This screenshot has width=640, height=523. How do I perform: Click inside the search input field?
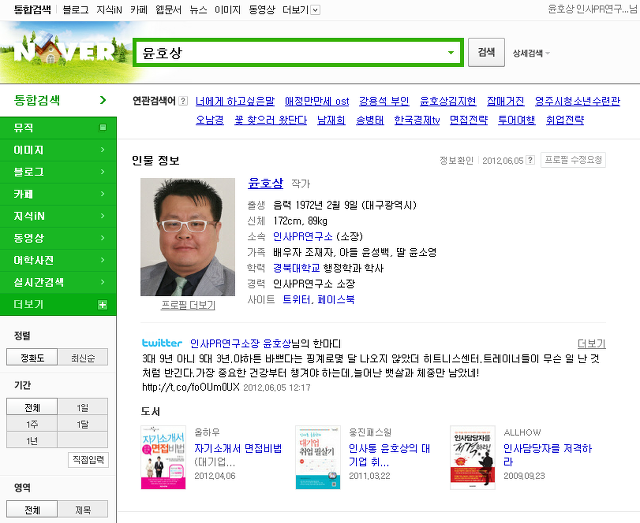point(290,52)
